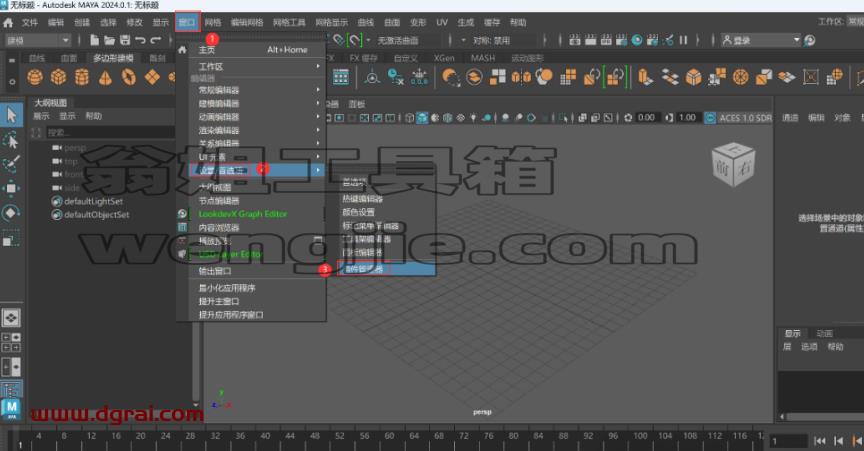Choose 最小化应用程序 menu entry
Screen dimensions: 864x451
click(227, 288)
